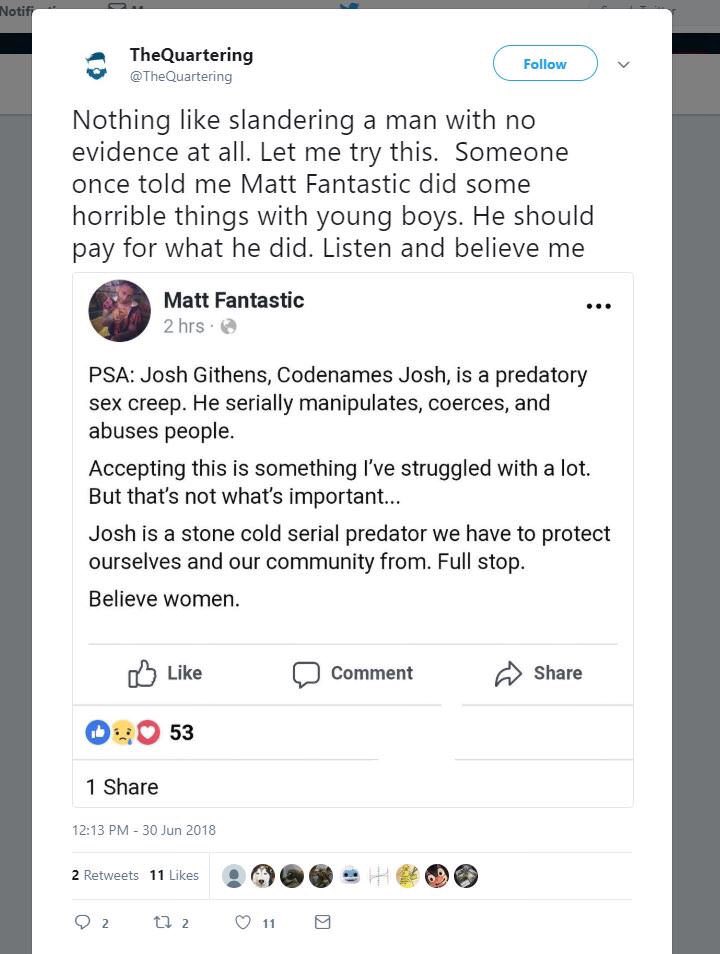Screen dimensions: 720x954
Task: Click the husky dog liker avatar
Action: tap(262, 876)
